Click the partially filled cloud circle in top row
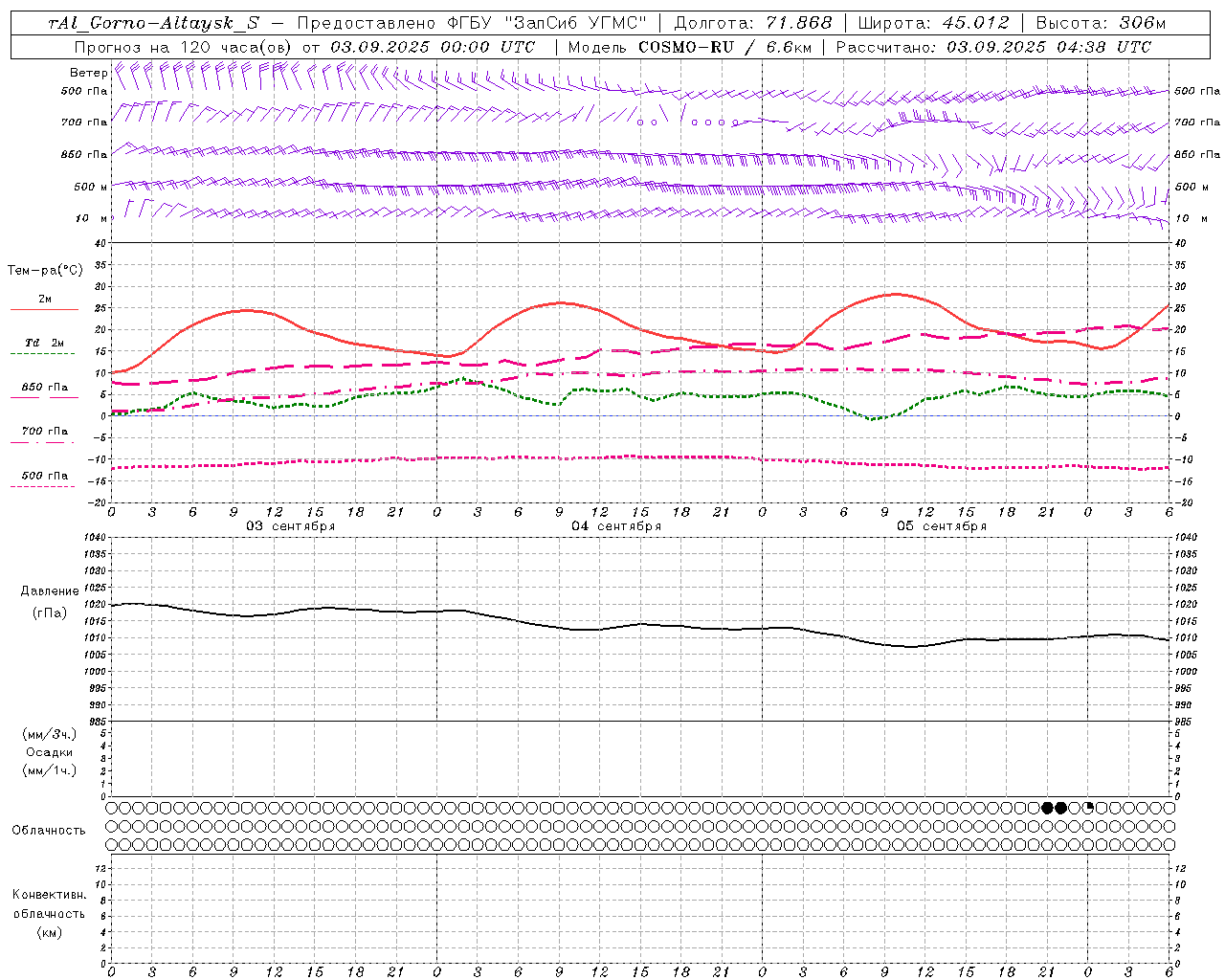Screen dimensions: 1225x980 1088,808
